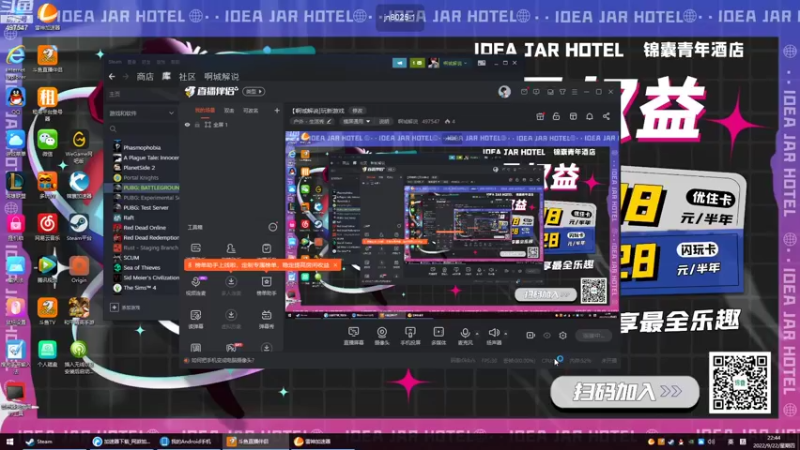Open the 网易云音乐 desktop icon
The width and height of the screenshot is (800, 450).
point(47,227)
